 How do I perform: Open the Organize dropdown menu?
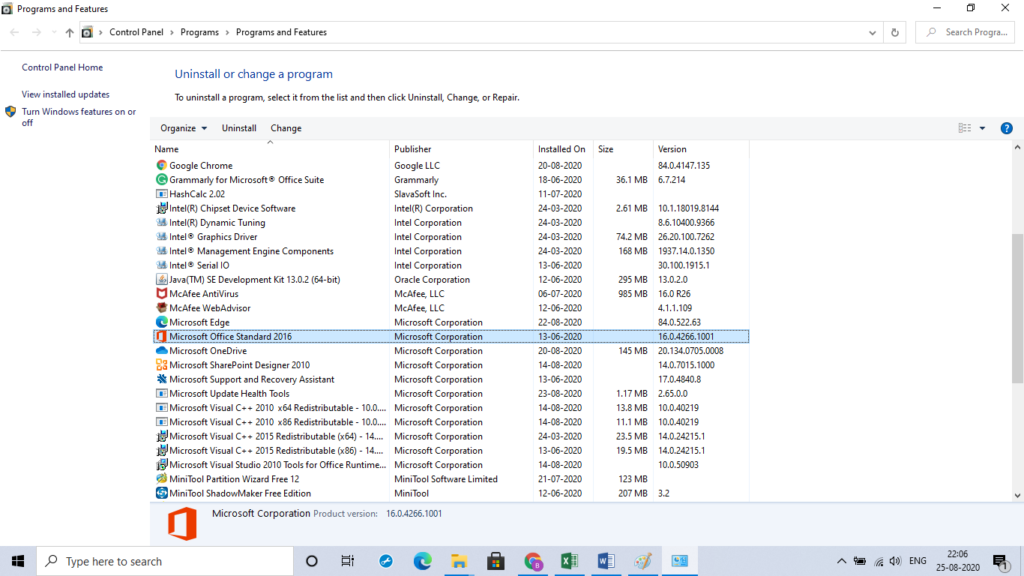point(183,128)
